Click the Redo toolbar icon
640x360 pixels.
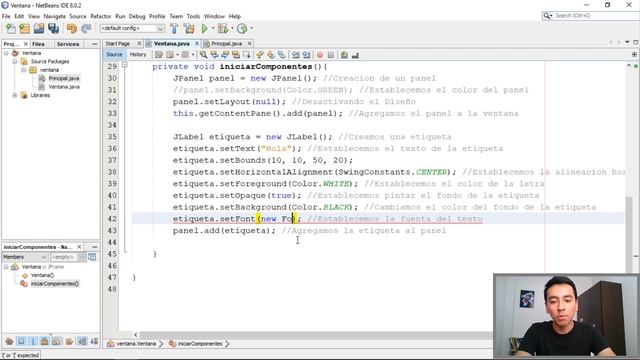coord(86,28)
